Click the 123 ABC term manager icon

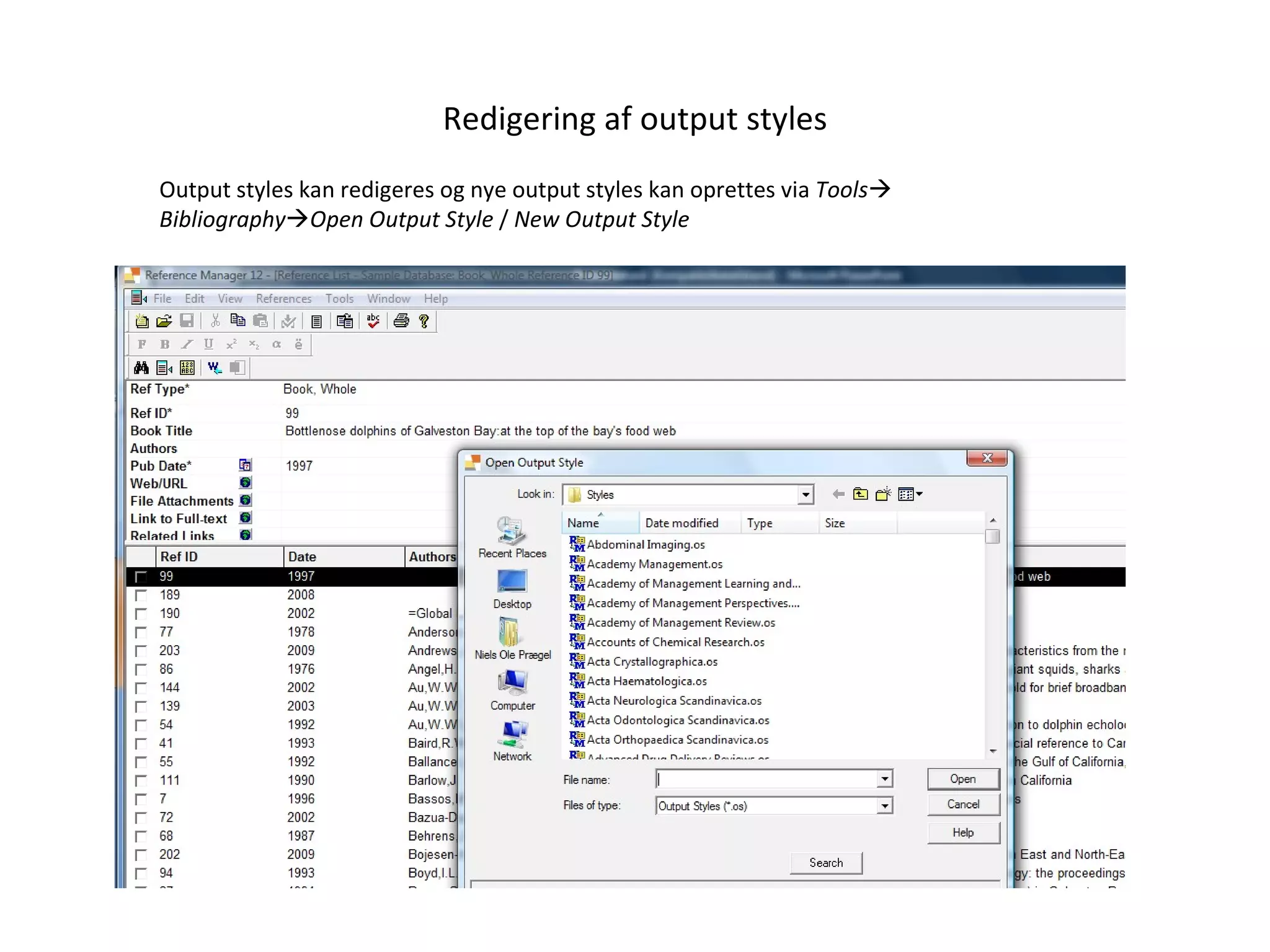[x=187, y=368]
